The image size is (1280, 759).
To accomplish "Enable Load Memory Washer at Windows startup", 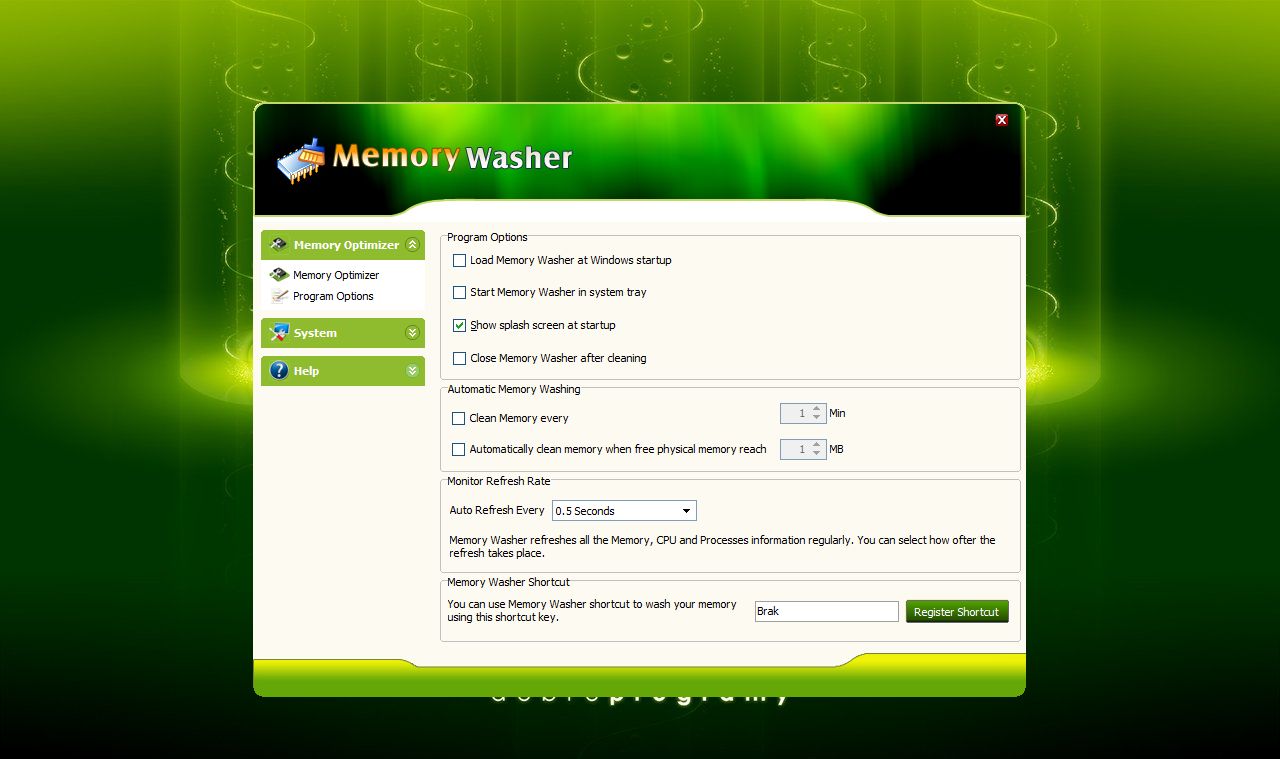I will tap(459, 260).
